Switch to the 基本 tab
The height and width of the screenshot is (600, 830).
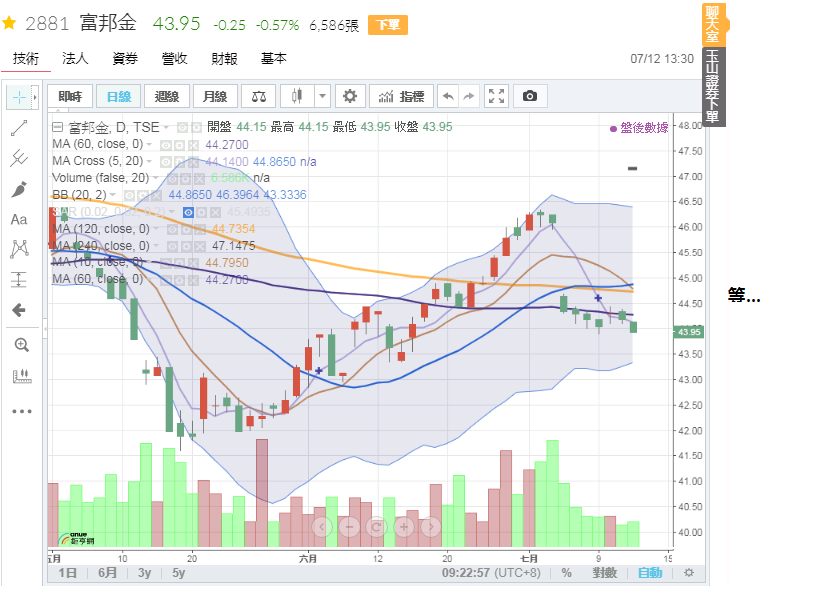pos(274,58)
